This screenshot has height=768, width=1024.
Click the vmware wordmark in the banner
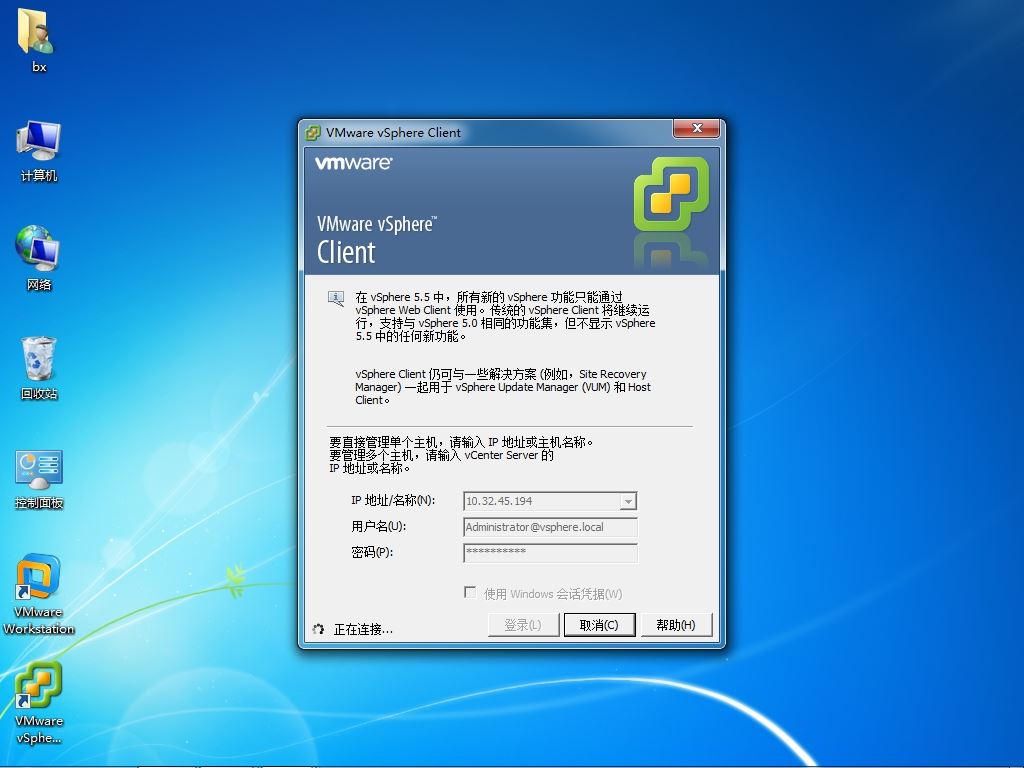353,163
